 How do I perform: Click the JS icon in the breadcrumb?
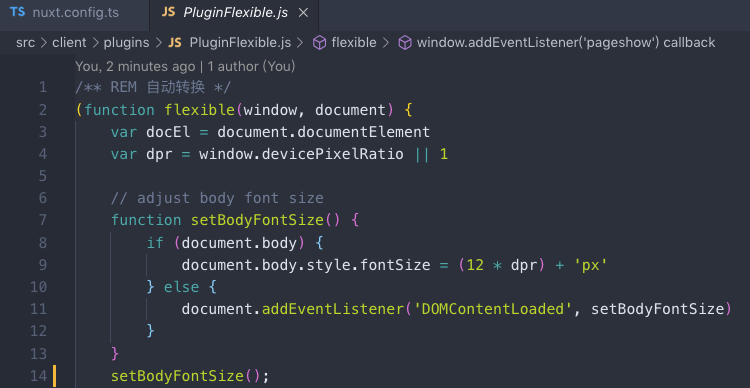[x=175, y=43]
